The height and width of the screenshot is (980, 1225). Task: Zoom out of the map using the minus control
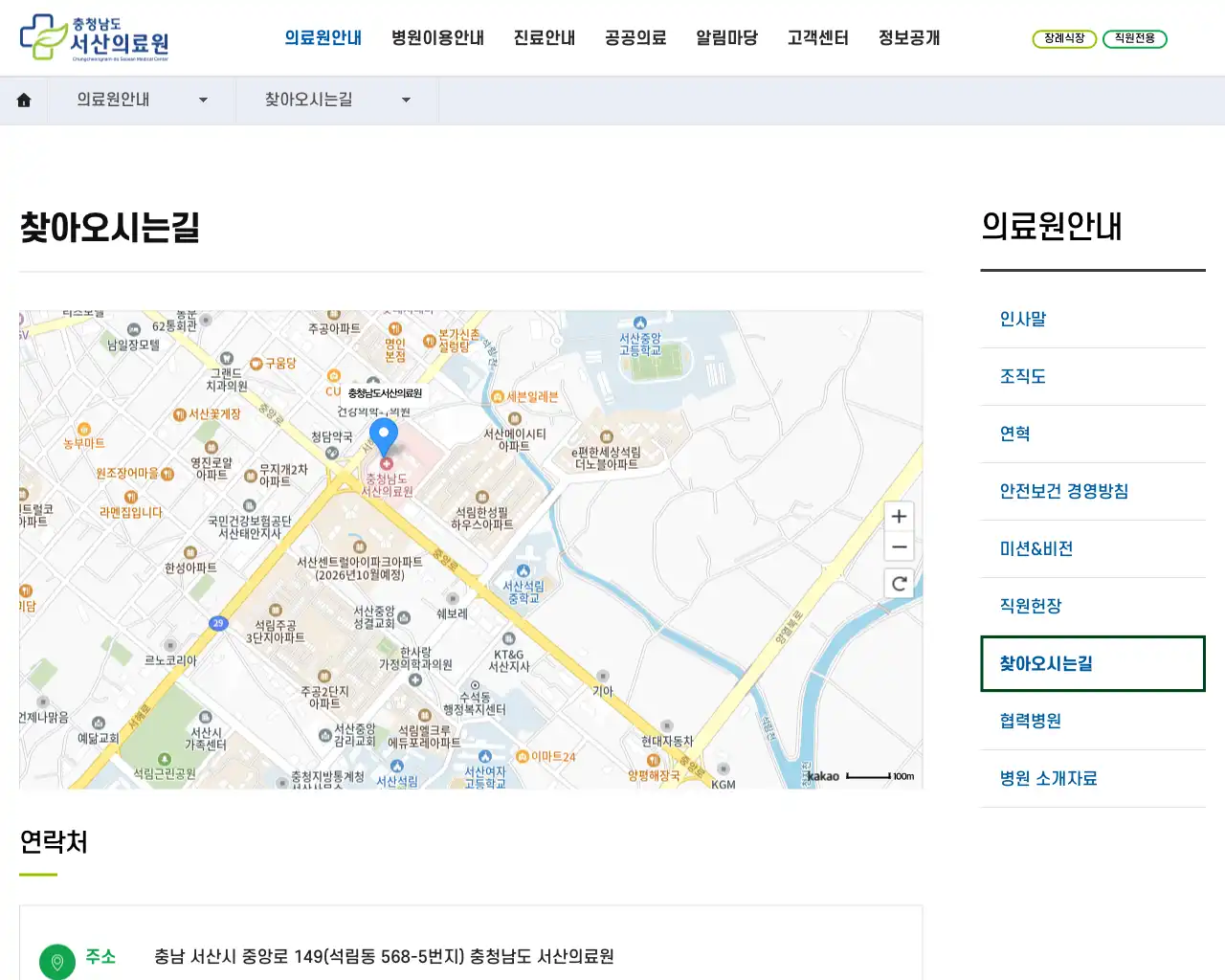point(899,546)
